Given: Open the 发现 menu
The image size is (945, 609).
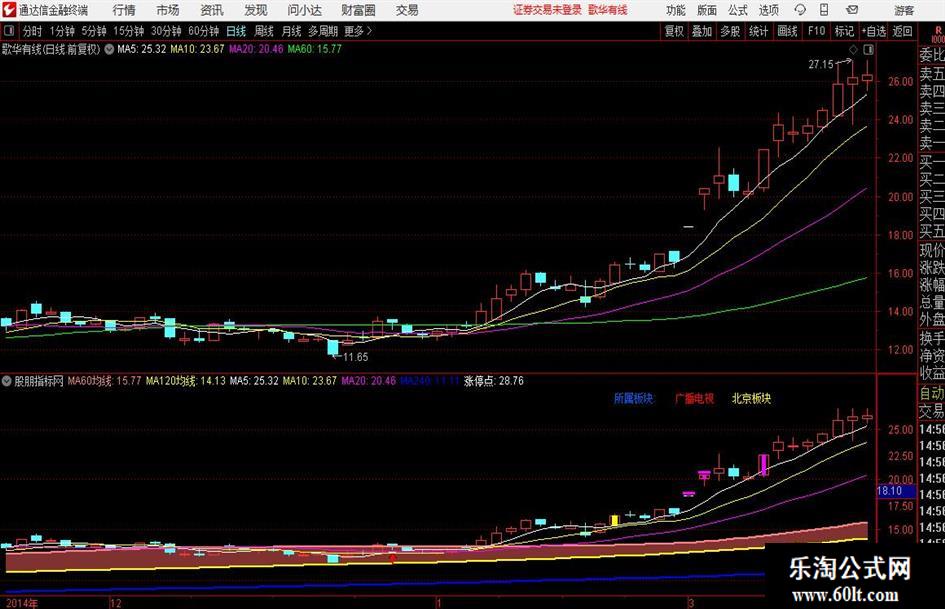Looking at the screenshot, I should 256,10.
